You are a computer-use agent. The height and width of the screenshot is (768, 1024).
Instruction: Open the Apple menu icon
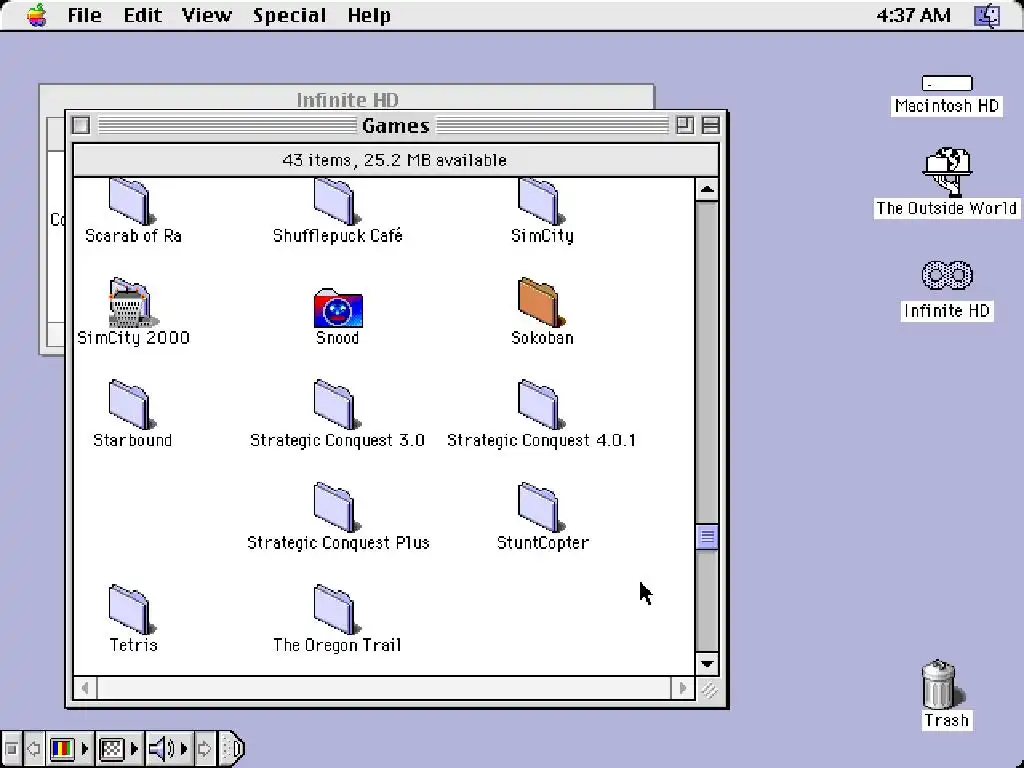[x=37, y=14]
